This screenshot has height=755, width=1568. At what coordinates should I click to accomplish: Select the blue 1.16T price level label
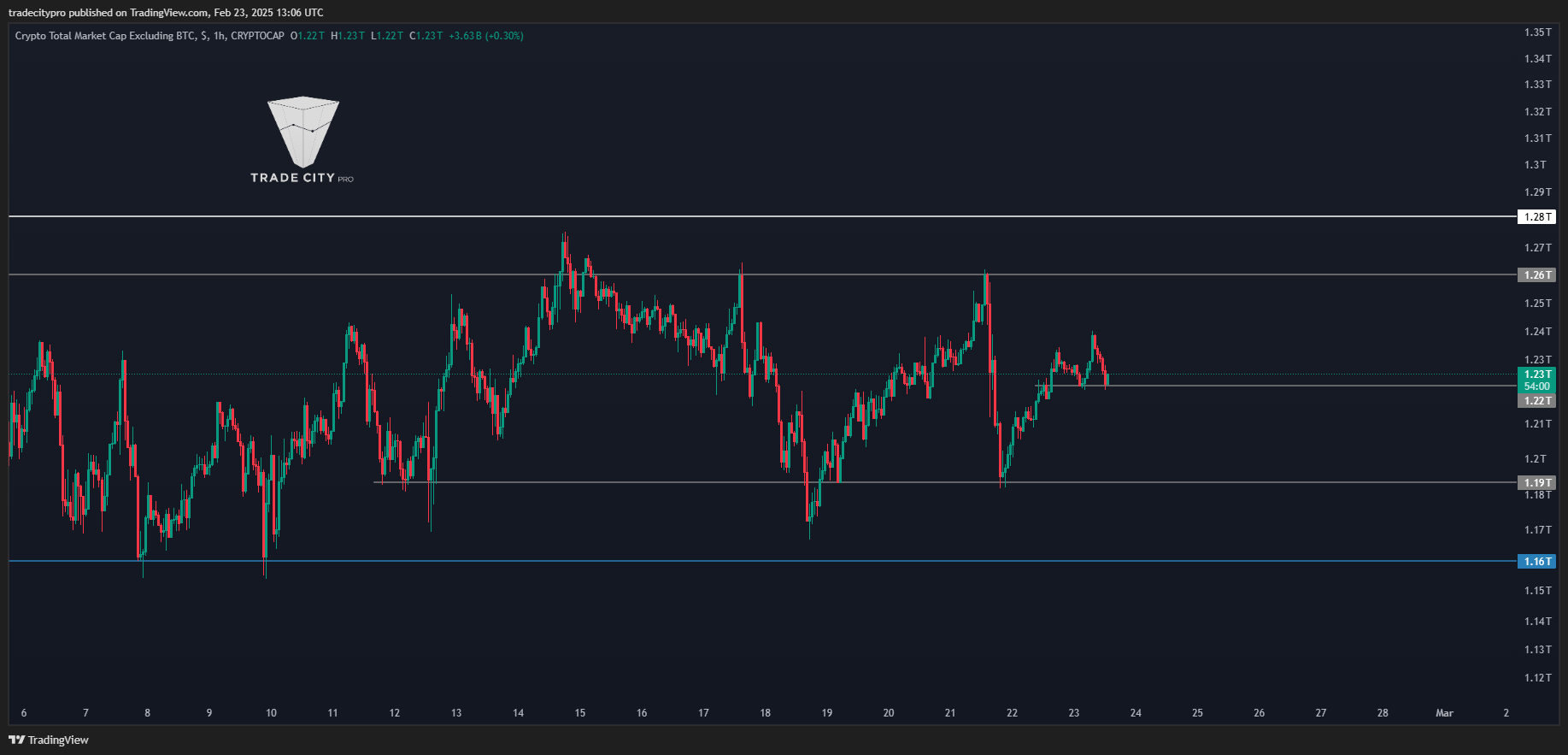1536,562
